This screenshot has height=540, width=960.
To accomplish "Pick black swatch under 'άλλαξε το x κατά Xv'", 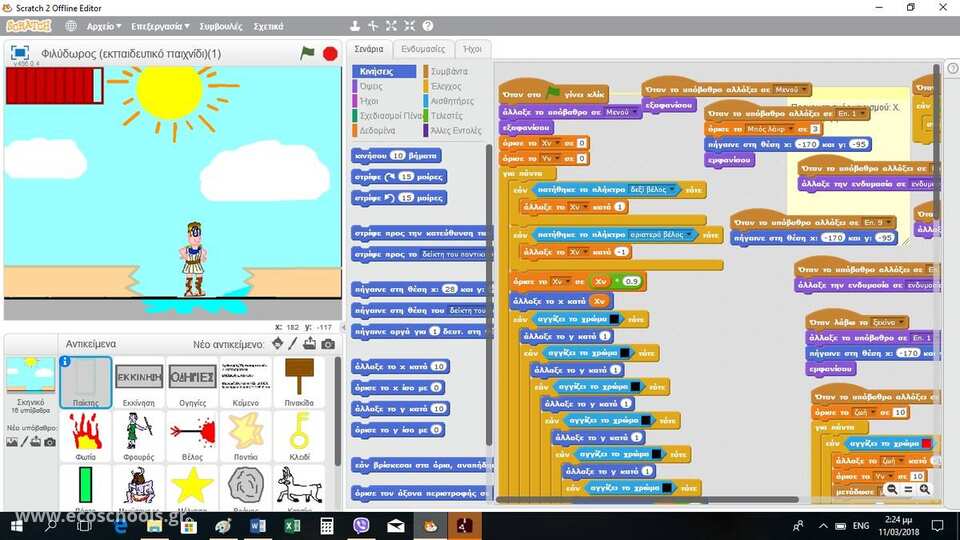I will pos(614,320).
